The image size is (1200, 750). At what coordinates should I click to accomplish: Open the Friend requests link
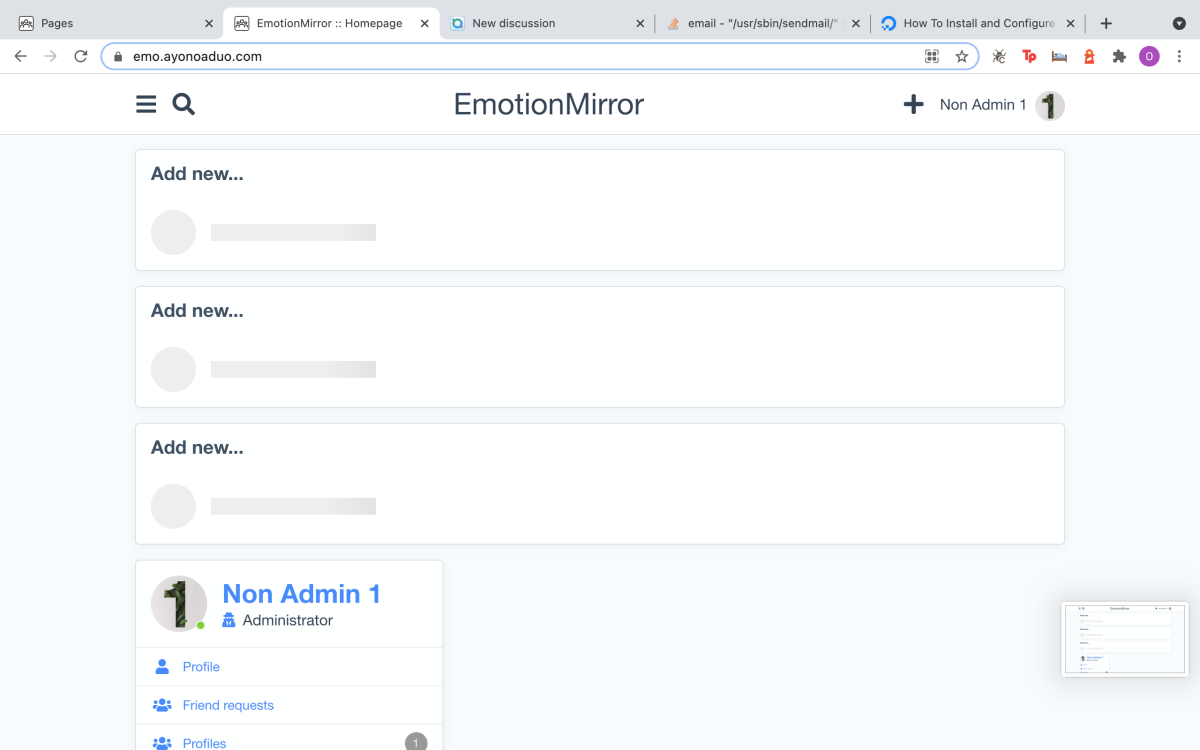tap(228, 705)
